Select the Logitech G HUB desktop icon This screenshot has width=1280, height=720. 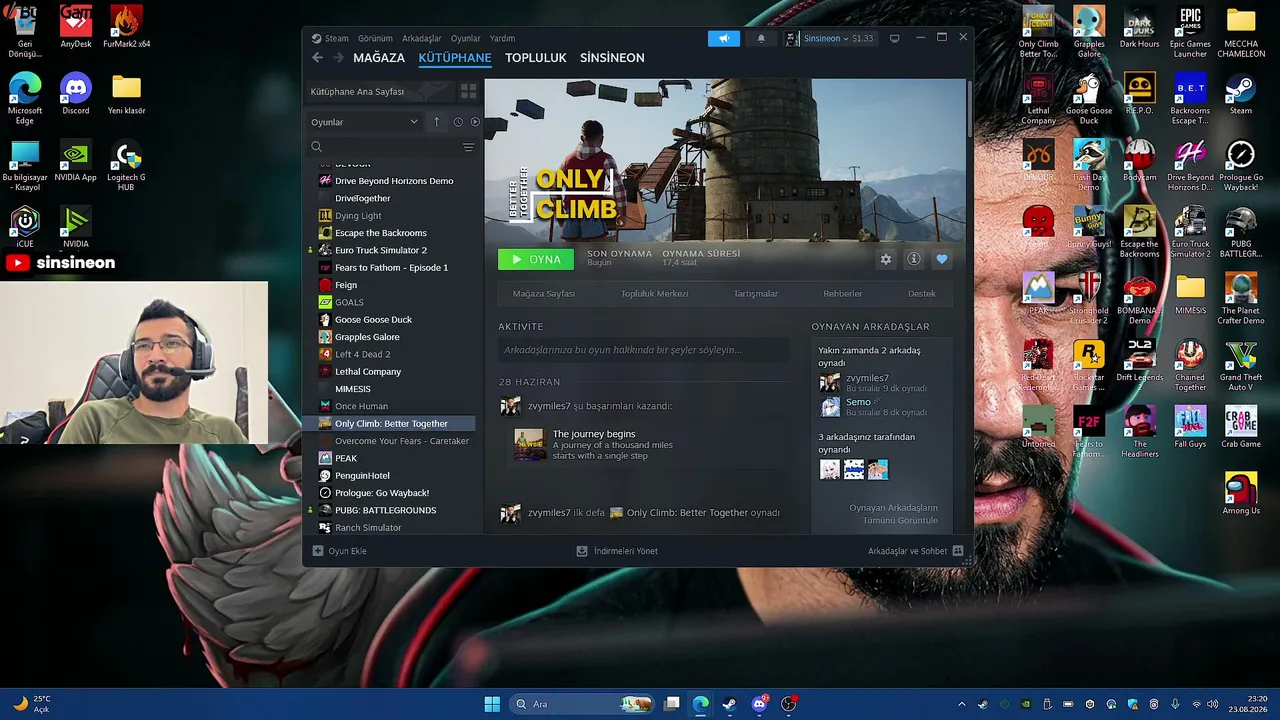click(126, 166)
